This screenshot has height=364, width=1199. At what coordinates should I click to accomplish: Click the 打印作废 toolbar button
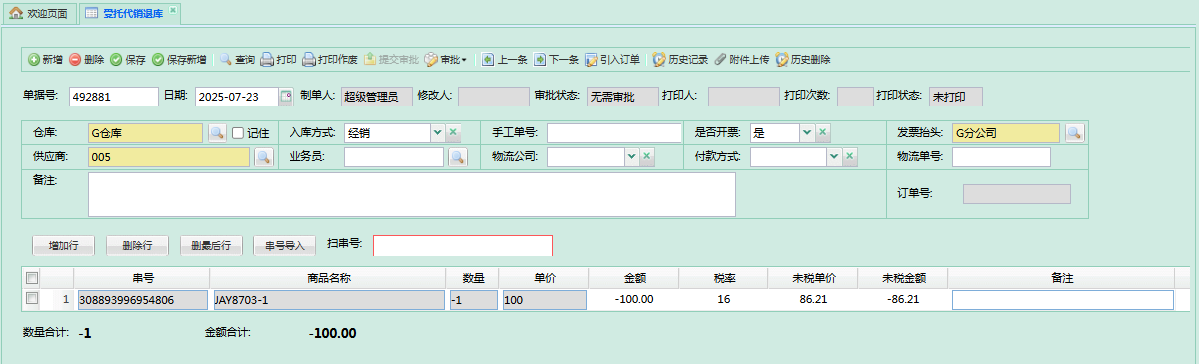[330, 60]
